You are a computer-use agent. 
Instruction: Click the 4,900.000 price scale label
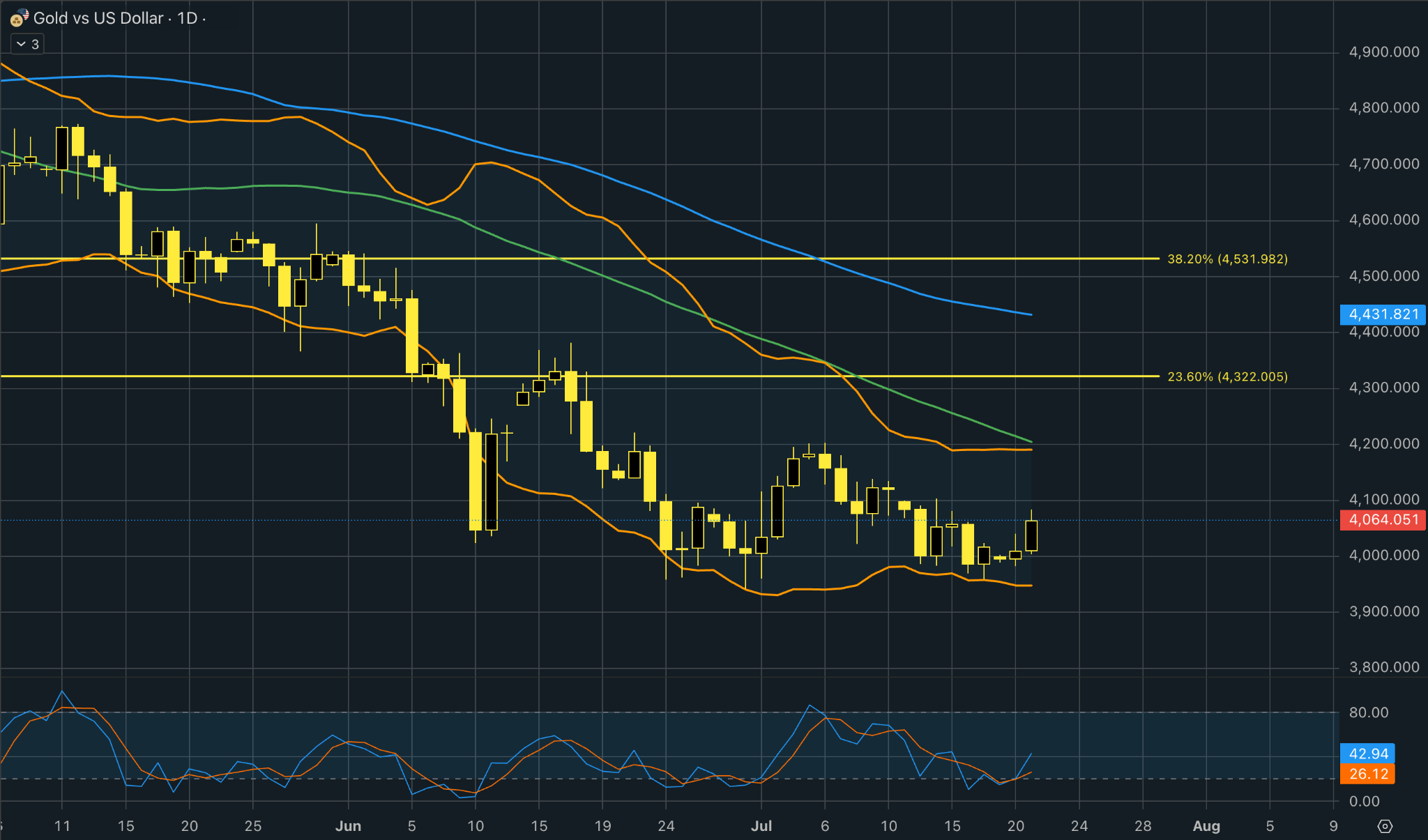click(1384, 52)
